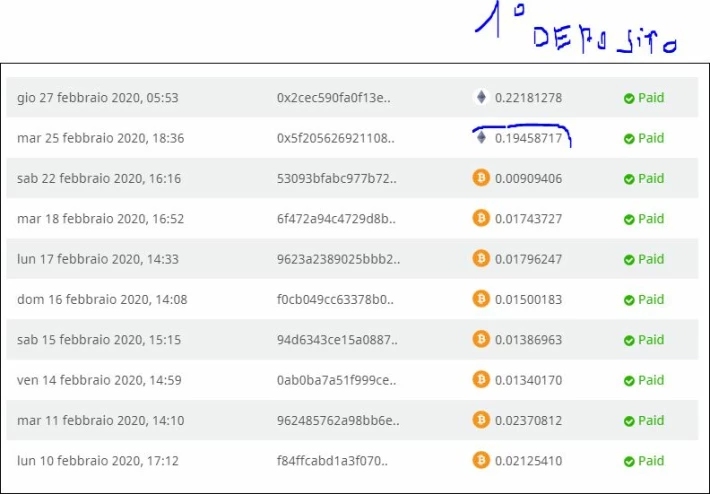
Task: Select date sab 15 febbraio 2020, 15:15
Action: 99,340
